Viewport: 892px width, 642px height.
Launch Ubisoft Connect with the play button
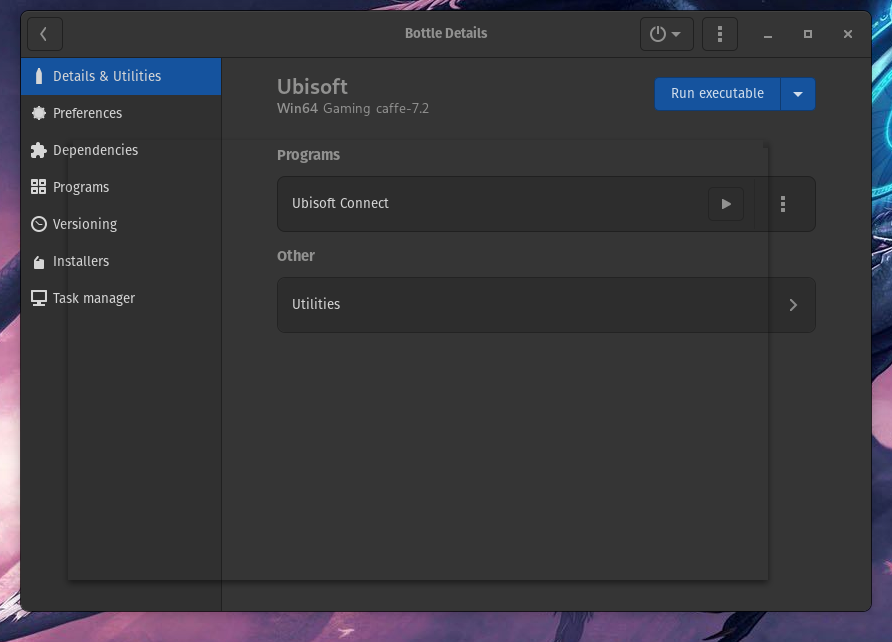726,204
